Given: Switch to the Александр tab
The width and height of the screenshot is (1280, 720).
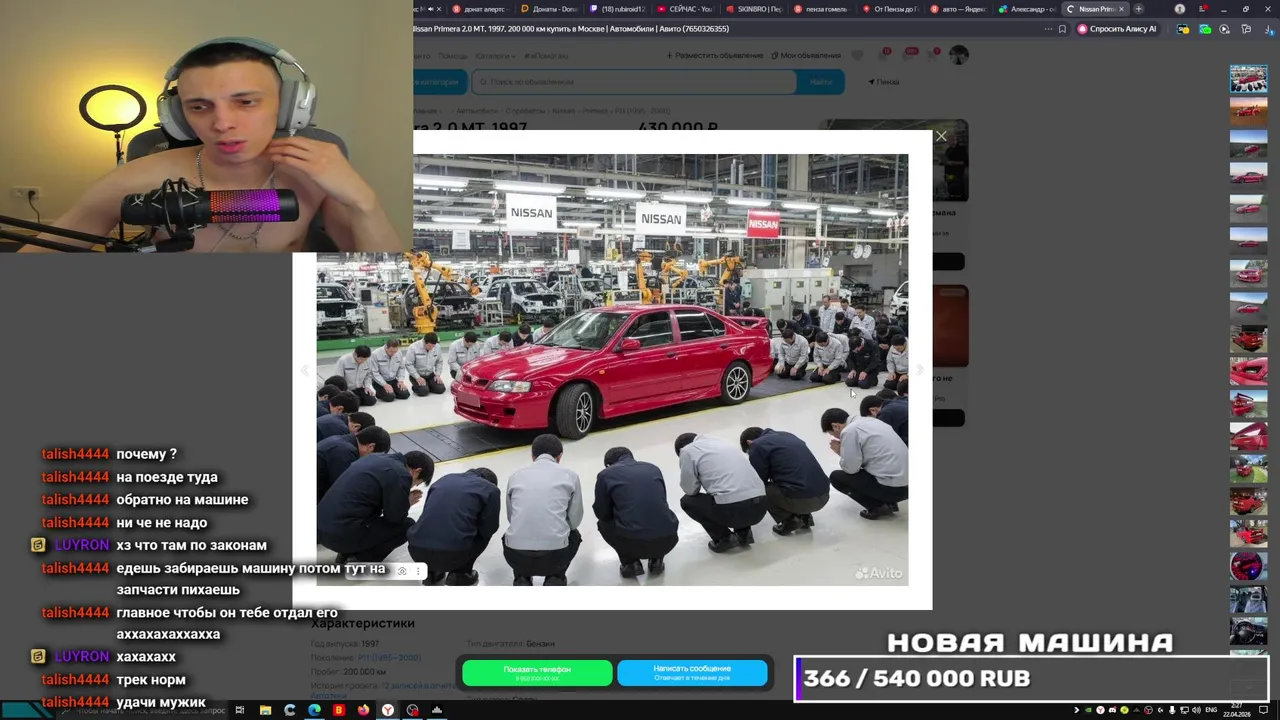Looking at the screenshot, I should (x=1027, y=9).
